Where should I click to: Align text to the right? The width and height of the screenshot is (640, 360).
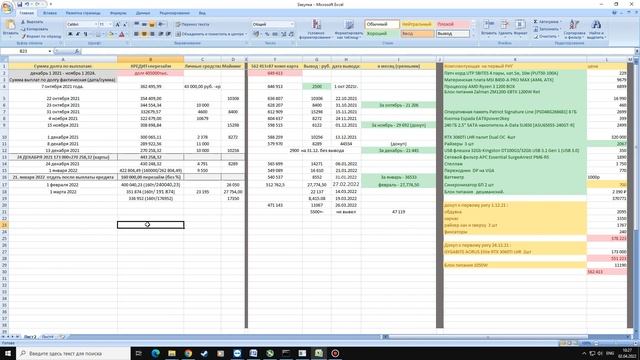pos(152,34)
